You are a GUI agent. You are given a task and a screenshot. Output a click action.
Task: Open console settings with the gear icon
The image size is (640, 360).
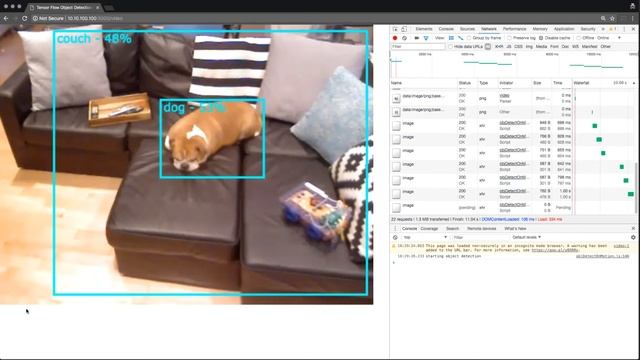[633, 237]
